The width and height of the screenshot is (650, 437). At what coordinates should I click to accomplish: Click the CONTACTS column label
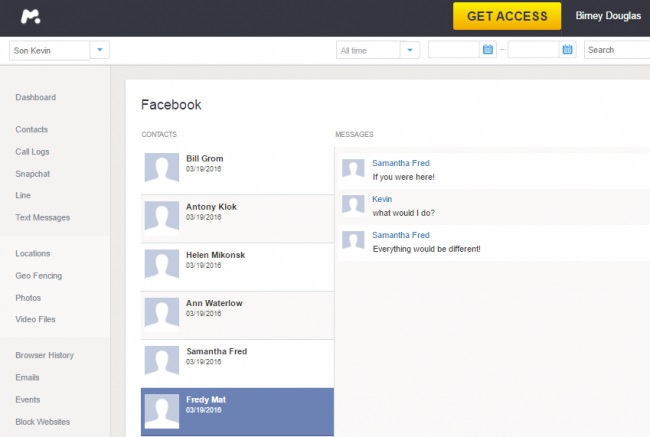159,134
